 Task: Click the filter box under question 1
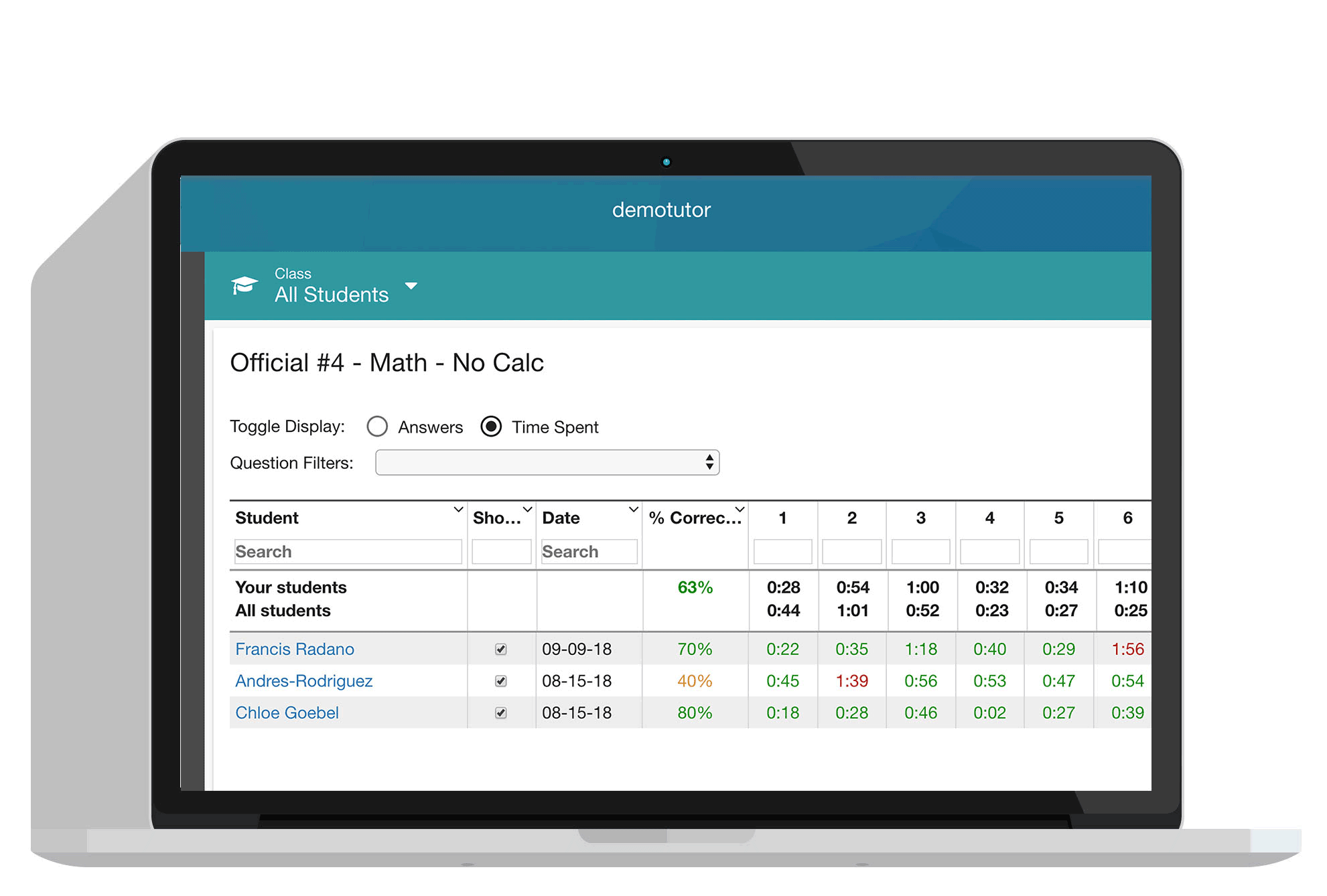[x=782, y=552]
